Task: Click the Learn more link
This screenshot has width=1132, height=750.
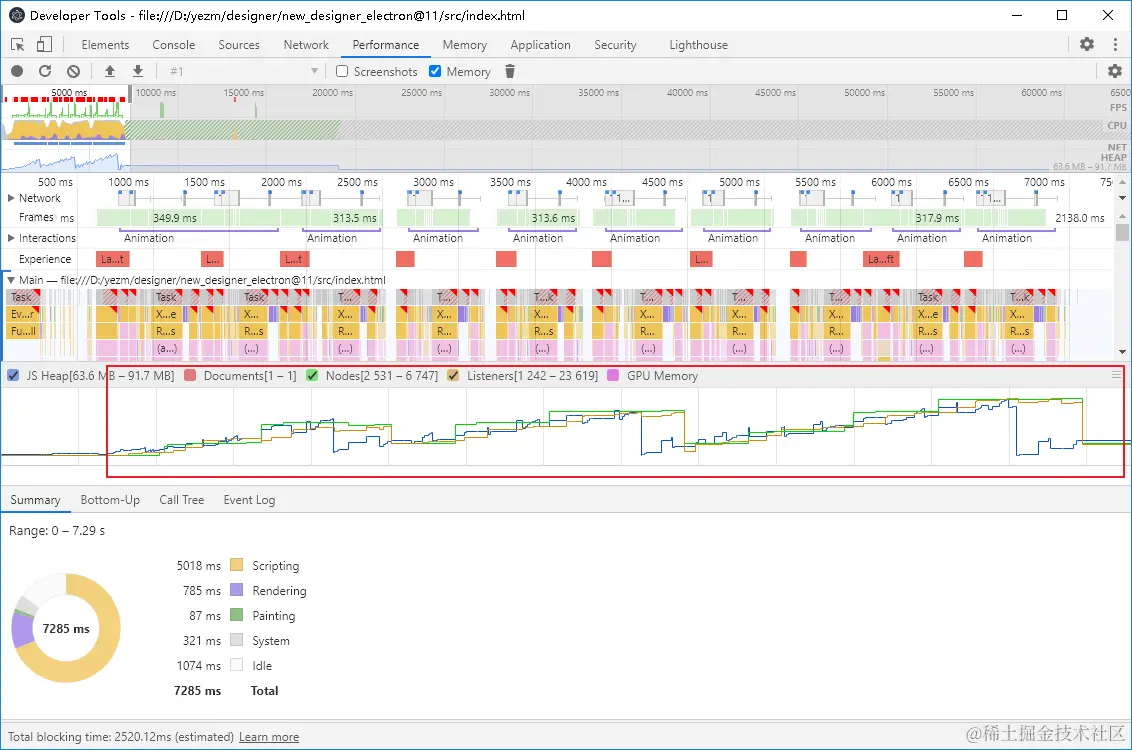Action: [x=269, y=737]
